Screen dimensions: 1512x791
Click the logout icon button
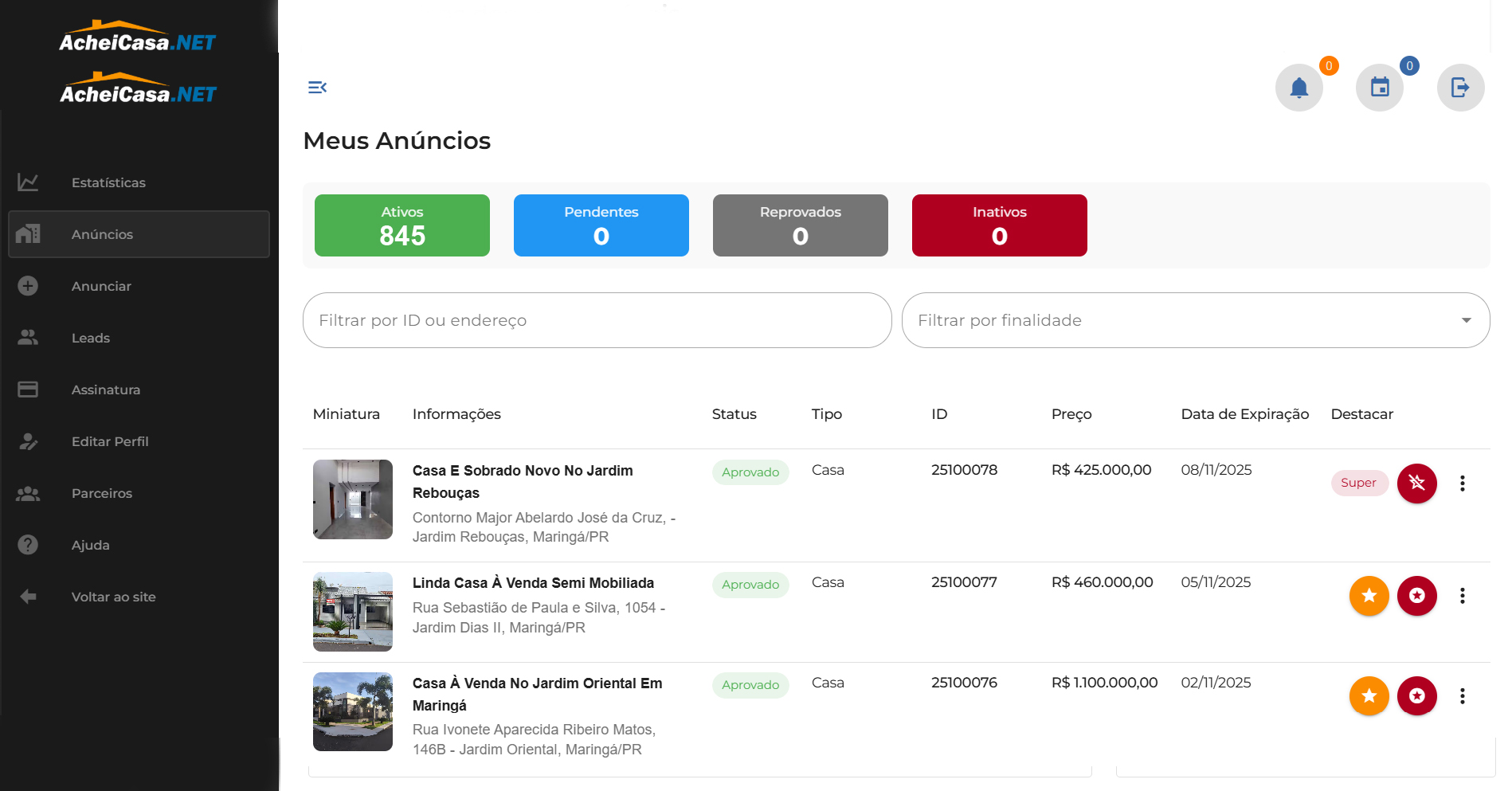[1459, 88]
